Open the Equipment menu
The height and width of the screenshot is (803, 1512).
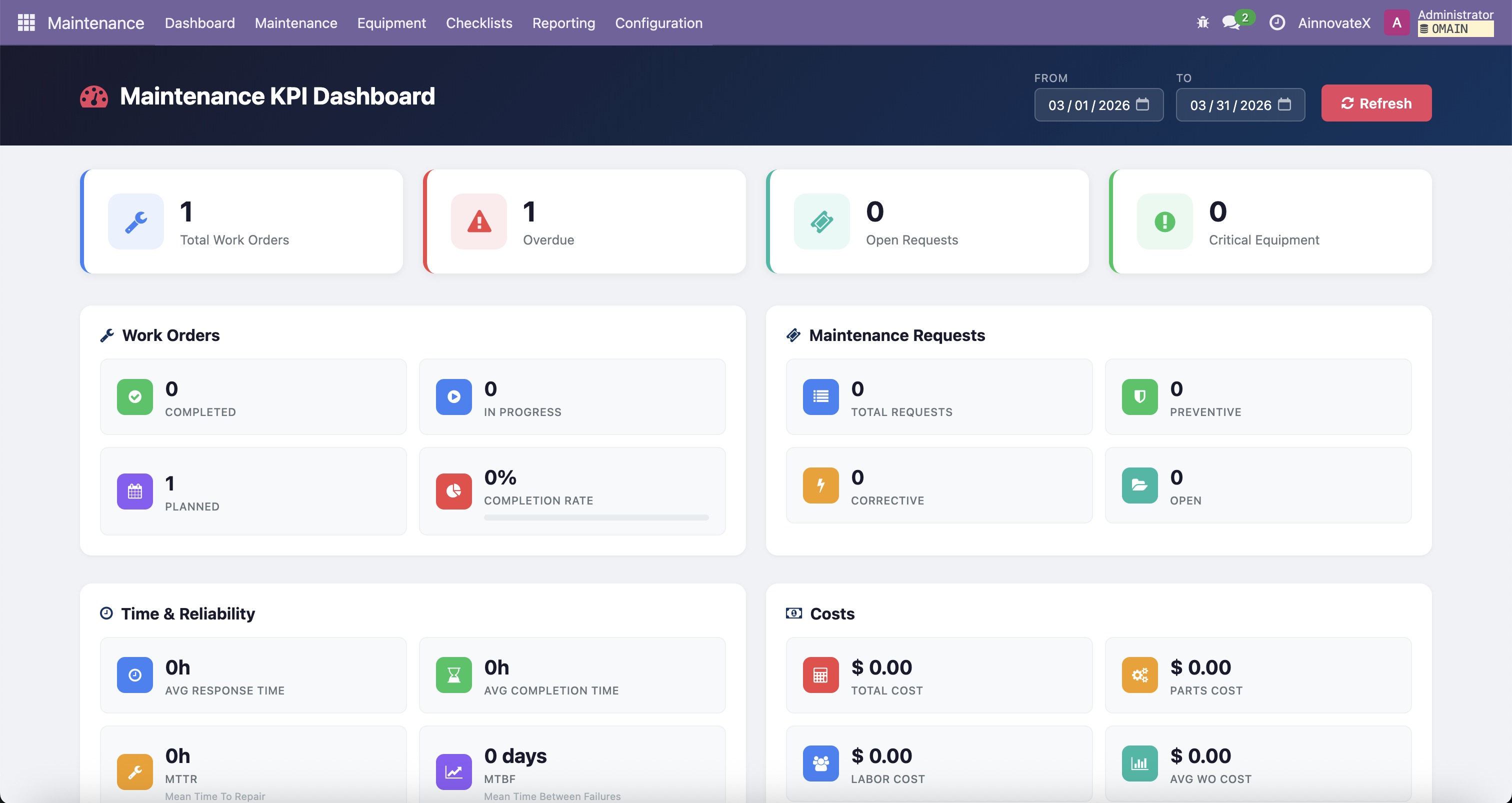pos(391,23)
